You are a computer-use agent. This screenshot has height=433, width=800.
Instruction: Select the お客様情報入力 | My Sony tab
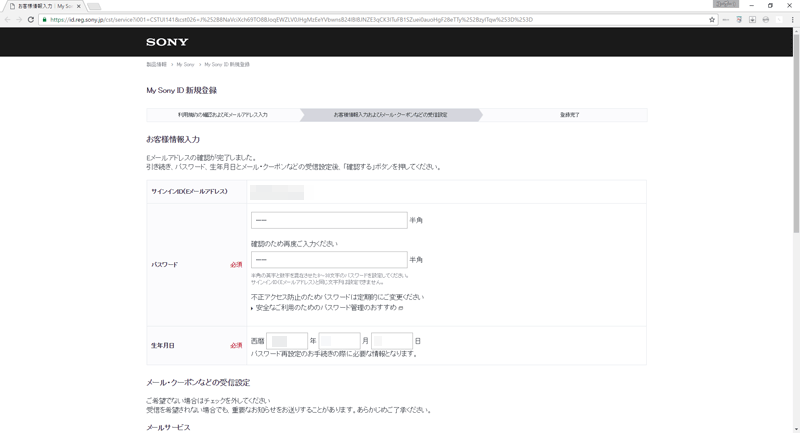43,6
